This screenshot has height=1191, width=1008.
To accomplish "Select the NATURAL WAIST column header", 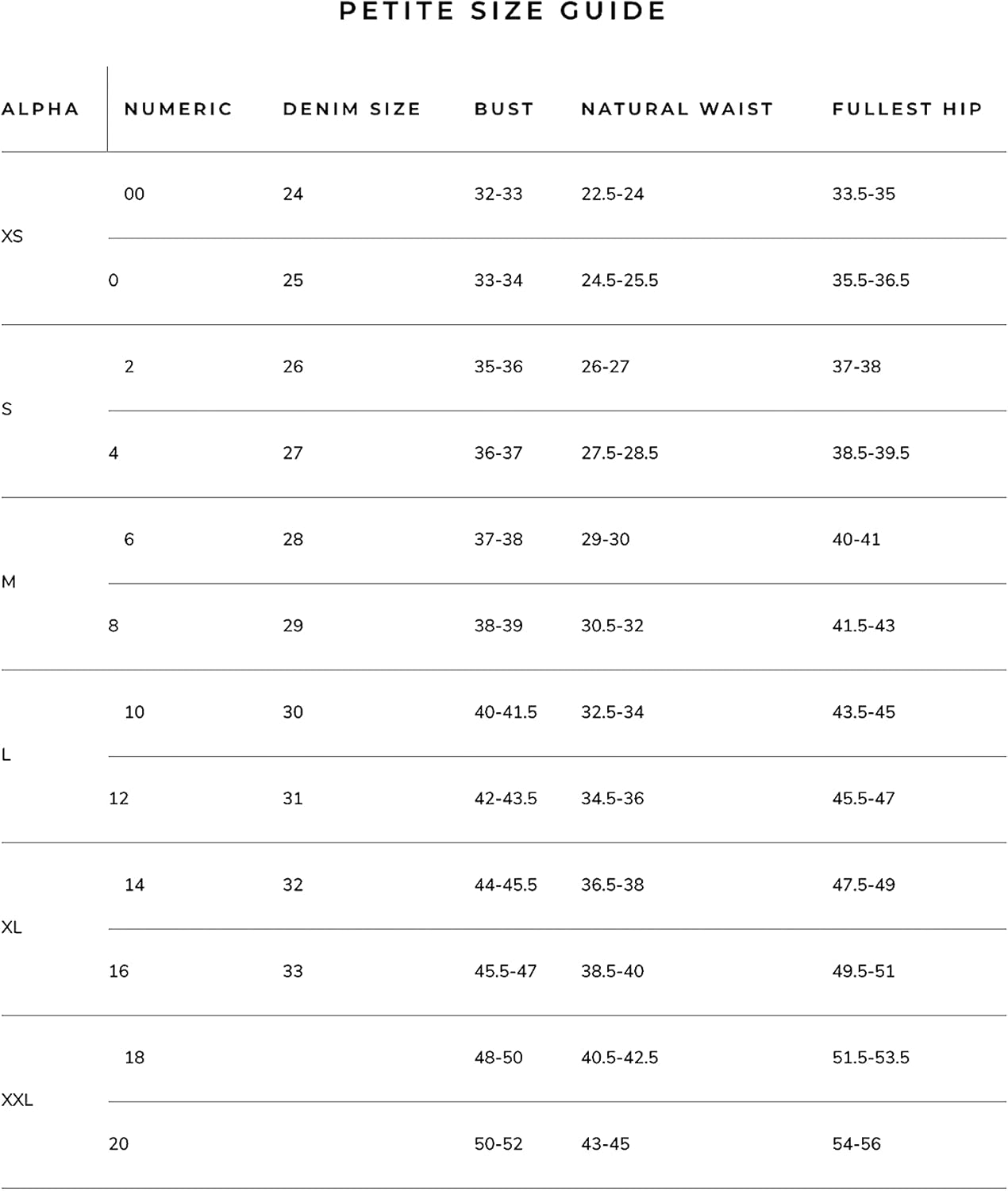I will (x=677, y=109).
